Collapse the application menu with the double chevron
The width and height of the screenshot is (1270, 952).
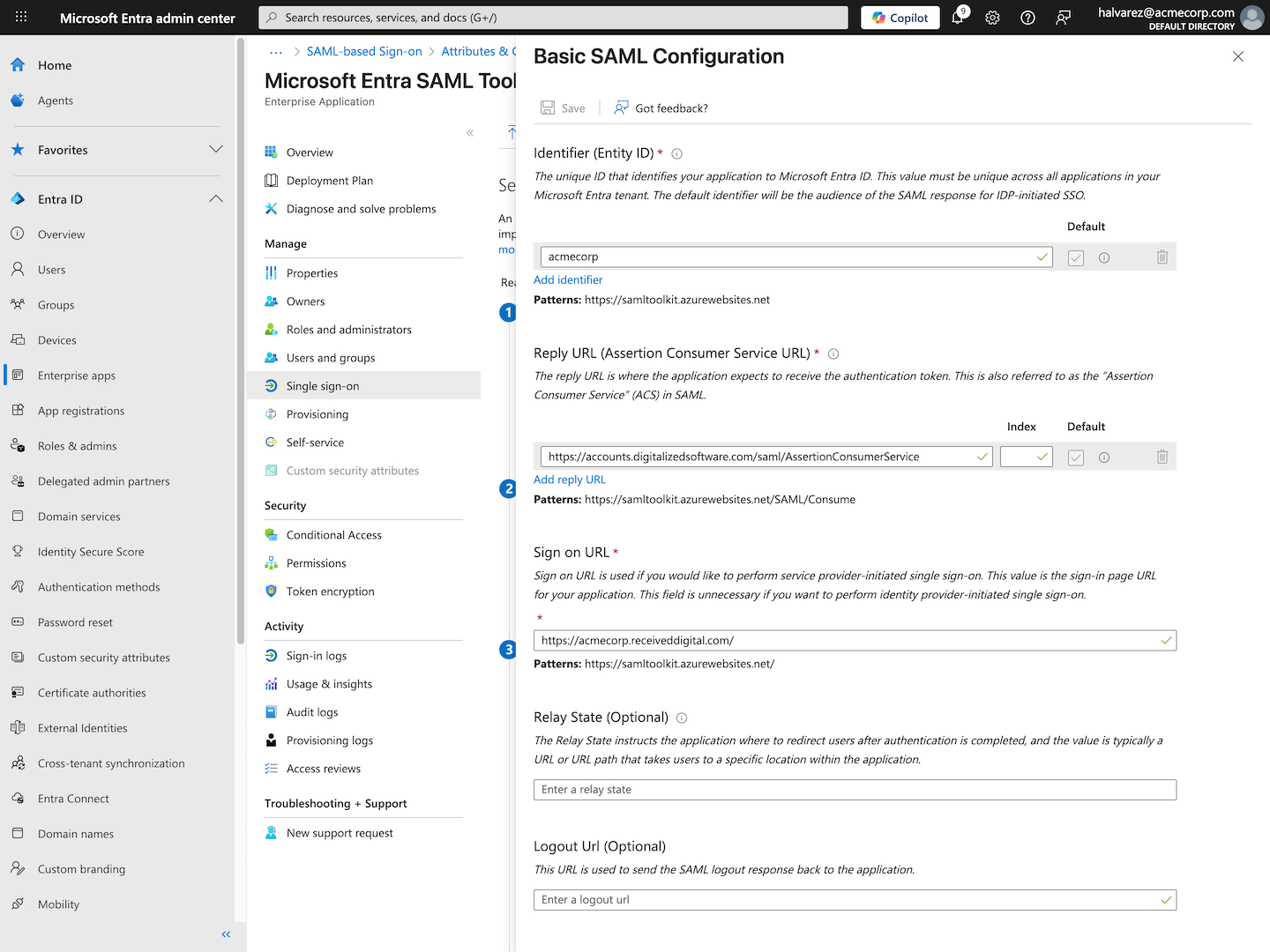(x=470, y=133)
